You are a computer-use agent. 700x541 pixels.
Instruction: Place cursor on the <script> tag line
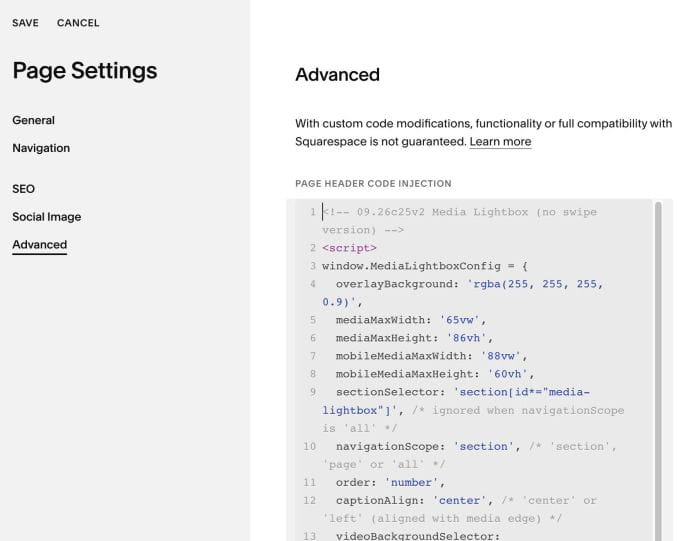coord(349,248)
